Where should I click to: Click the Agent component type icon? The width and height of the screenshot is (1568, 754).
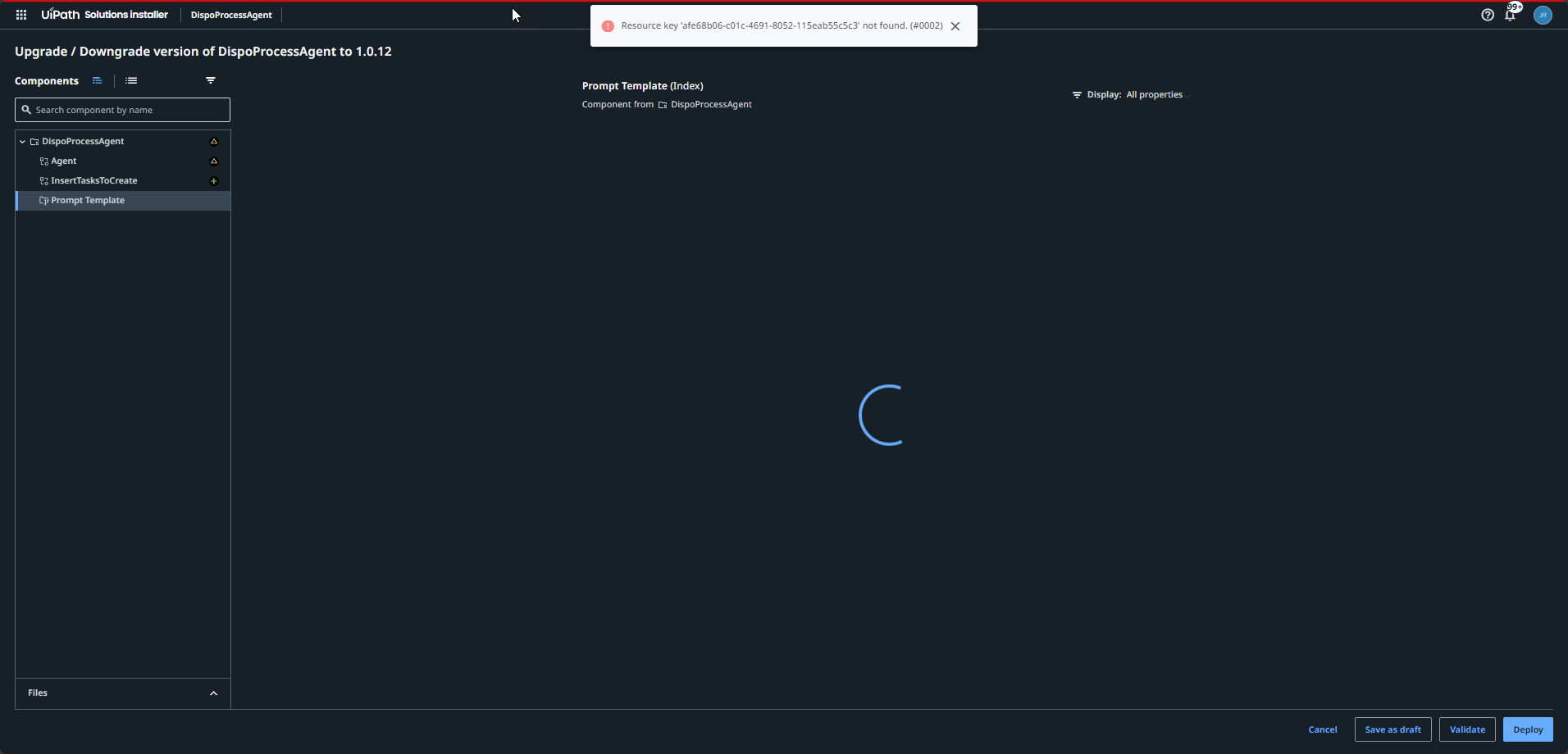point(43,161)
